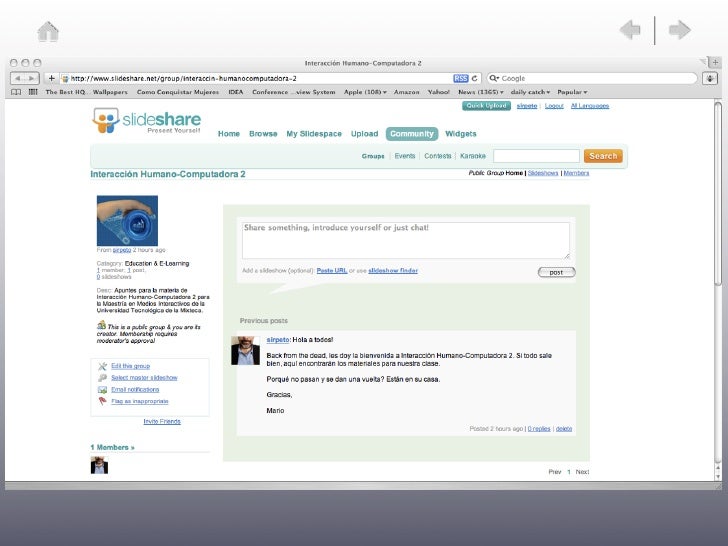This screenshot has width=728, height=546.
Task: Select the Karaoke submenu item
Action: [473, 156]
